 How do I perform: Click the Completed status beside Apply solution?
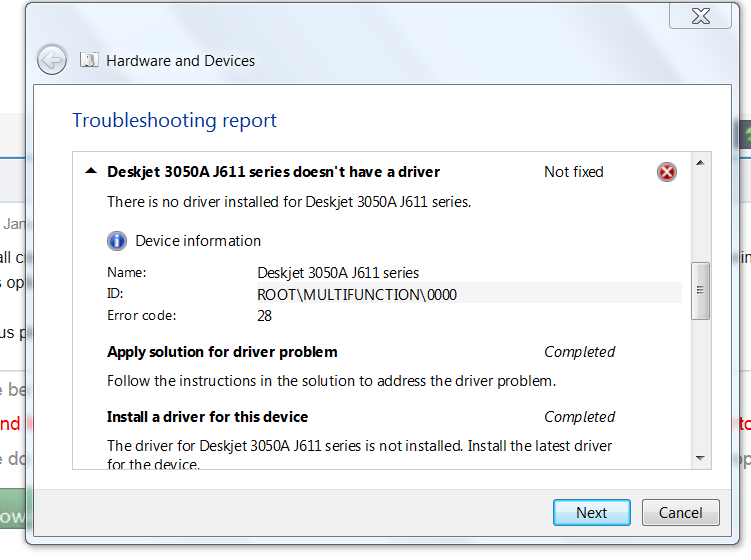click(x=580, y=352)
